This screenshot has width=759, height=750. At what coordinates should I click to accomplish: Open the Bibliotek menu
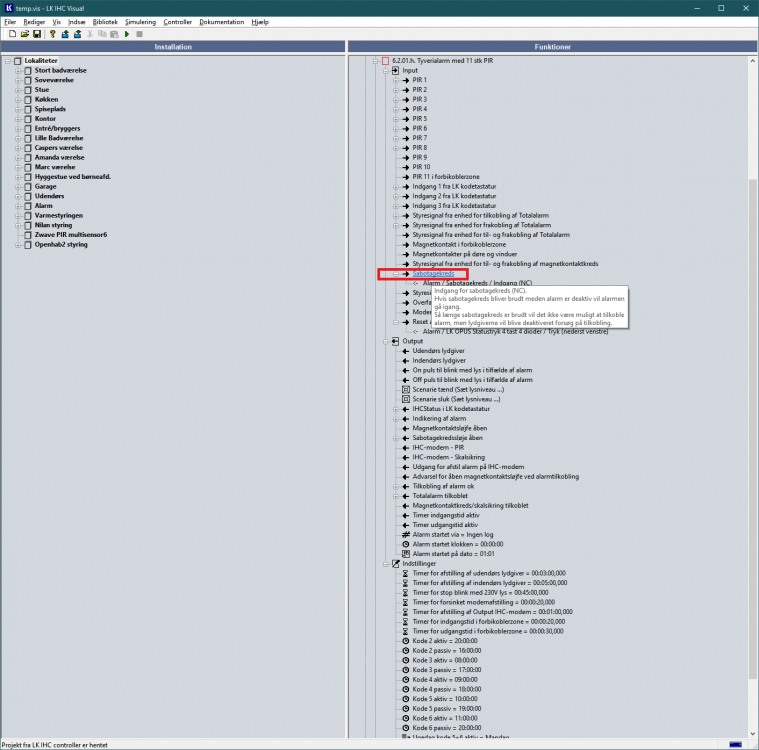pos(104,21)
